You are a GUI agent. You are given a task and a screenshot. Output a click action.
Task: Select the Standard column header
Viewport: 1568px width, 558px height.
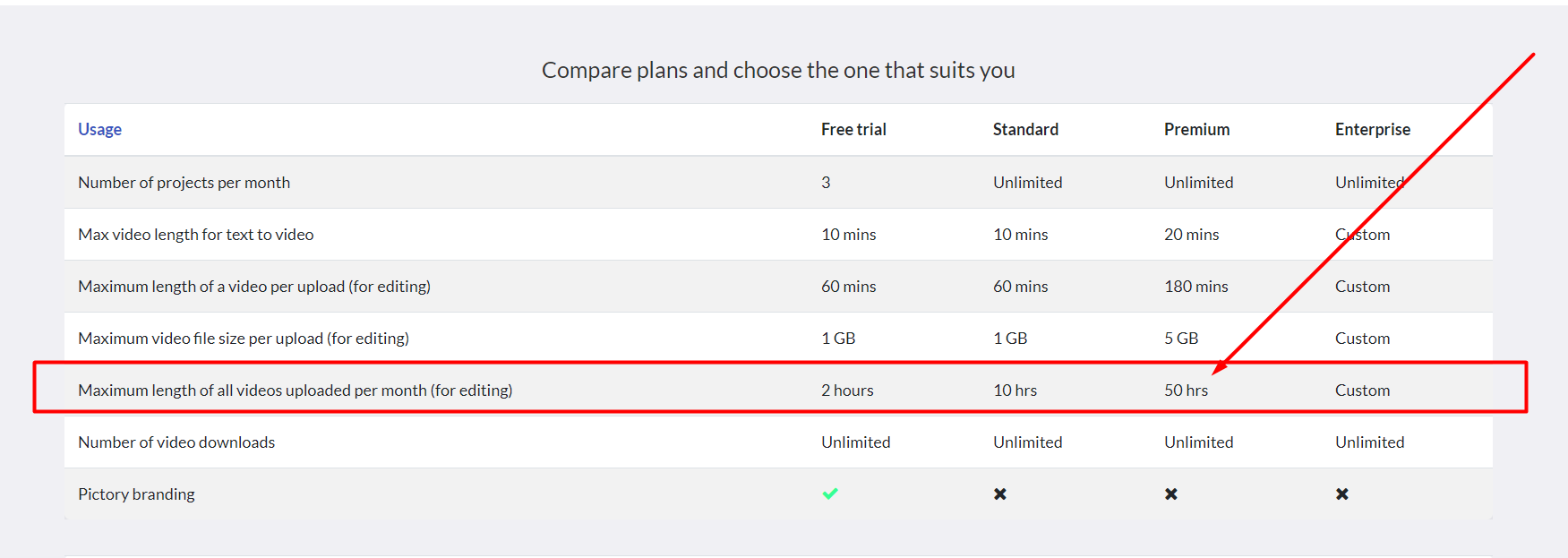(x=1025, y=129)
